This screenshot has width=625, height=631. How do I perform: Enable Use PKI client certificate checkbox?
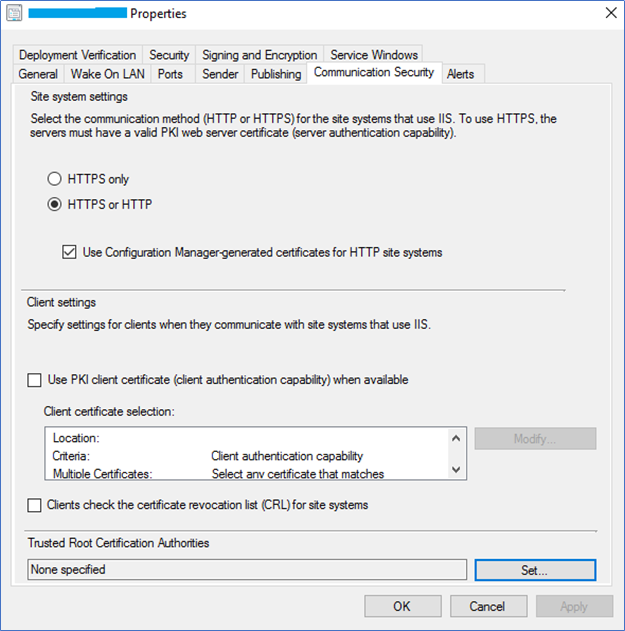(34, 380)
